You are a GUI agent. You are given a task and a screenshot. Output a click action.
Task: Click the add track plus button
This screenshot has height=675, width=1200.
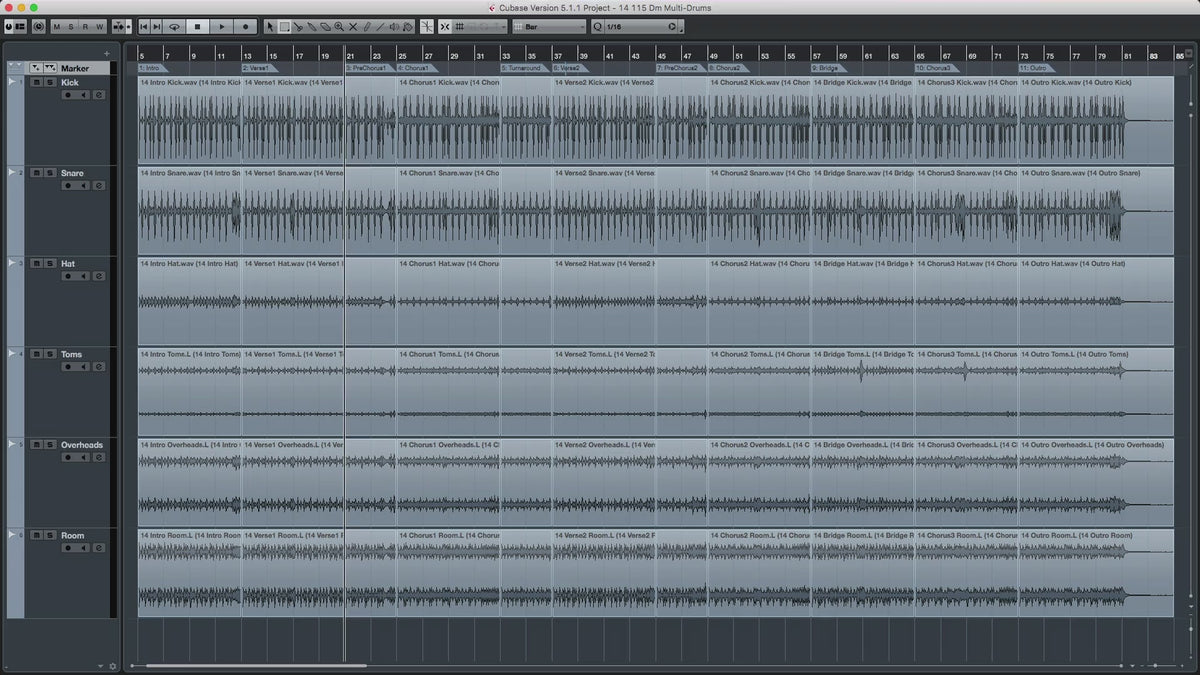tap(107, 54)
